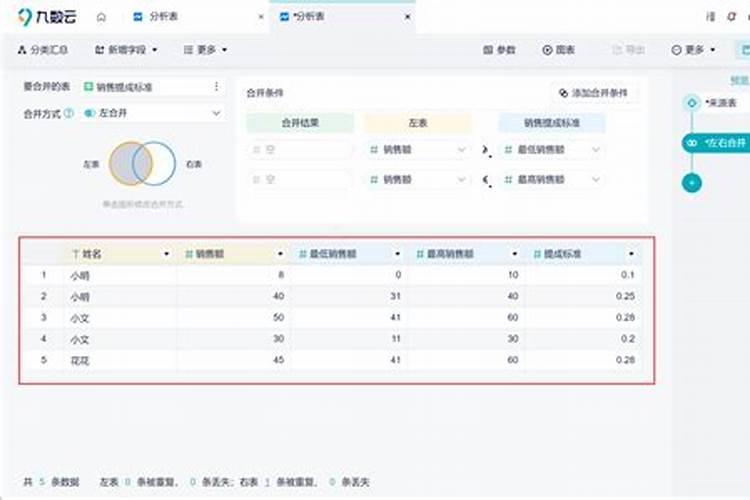Viewport: 750px width, 500px height.
Task: Select the right circle of Venn diagram
Action: point(165,164)
